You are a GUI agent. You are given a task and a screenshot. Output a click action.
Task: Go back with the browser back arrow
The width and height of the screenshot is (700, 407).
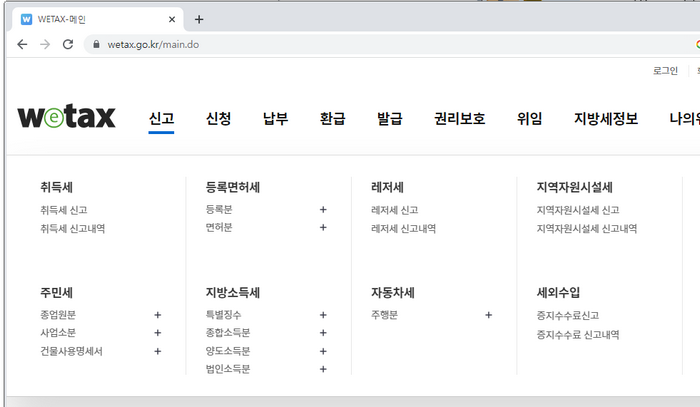[22, 44]
